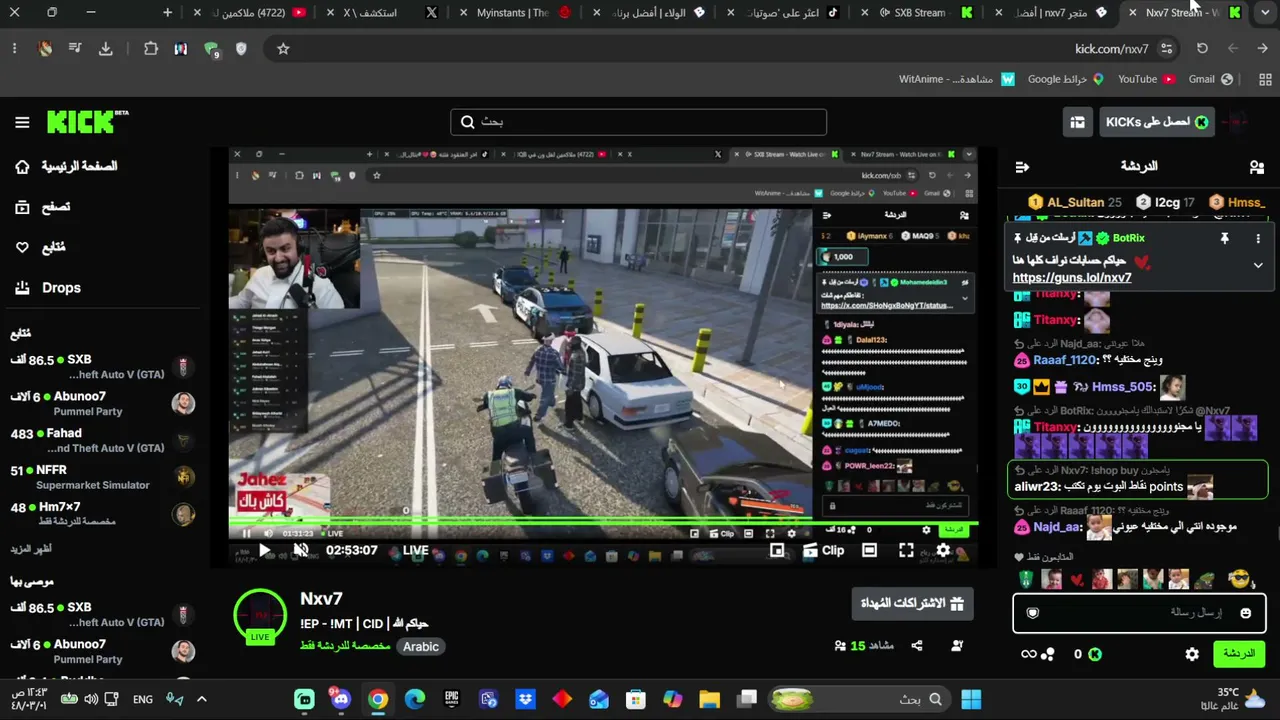Open the chat users list icon
Screen dimensions: 1280x720
[1257, 167]
